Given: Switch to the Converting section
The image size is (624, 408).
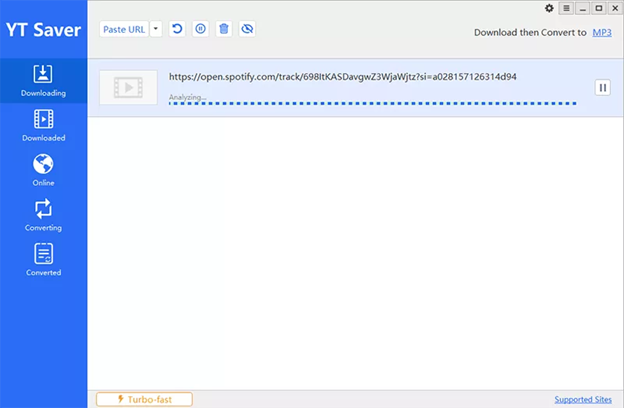Looking at the screenshot, I should 43,215.
